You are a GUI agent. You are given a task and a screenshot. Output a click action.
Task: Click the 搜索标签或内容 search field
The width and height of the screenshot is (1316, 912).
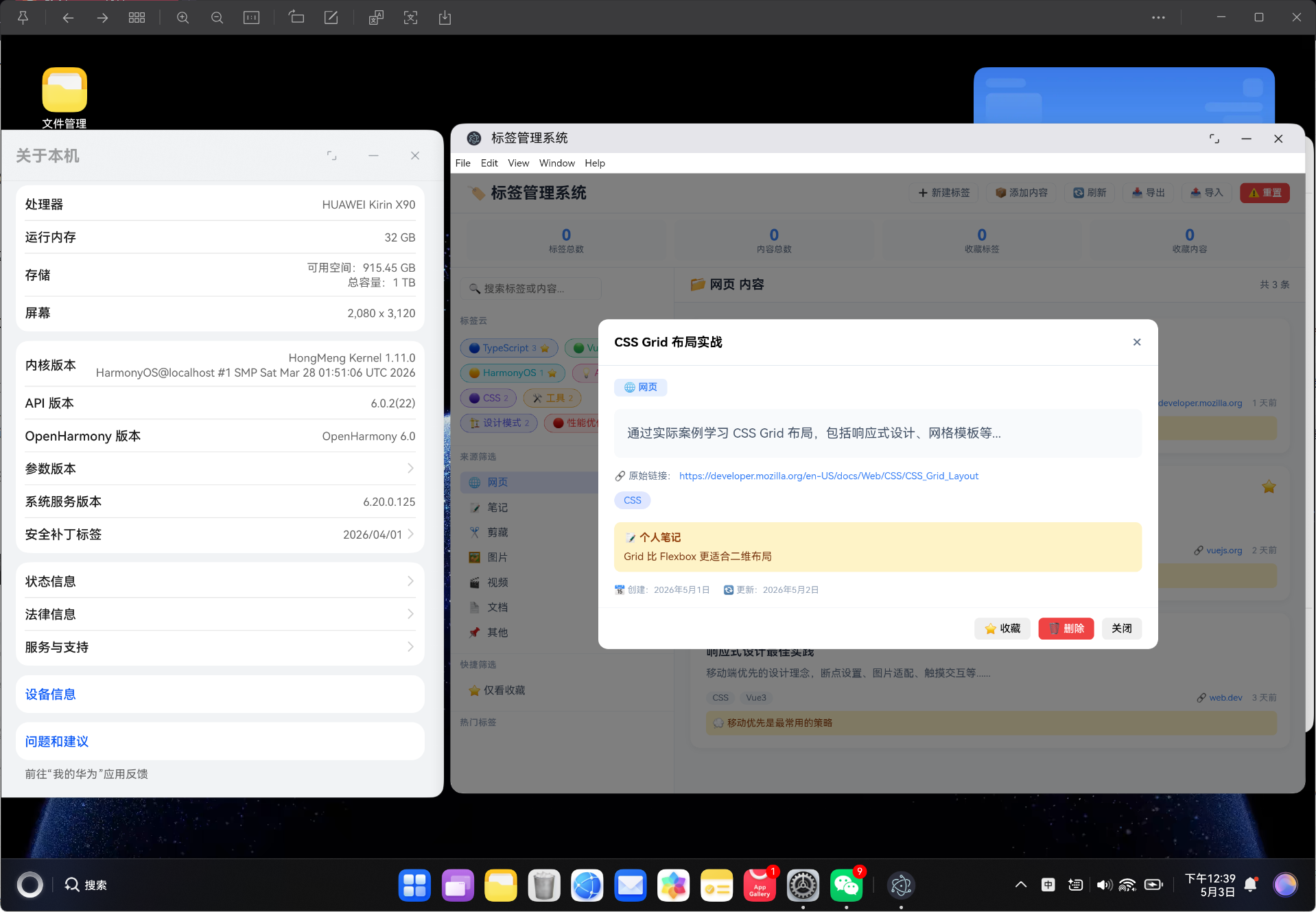pyautogui.click(x=530, y=288)
